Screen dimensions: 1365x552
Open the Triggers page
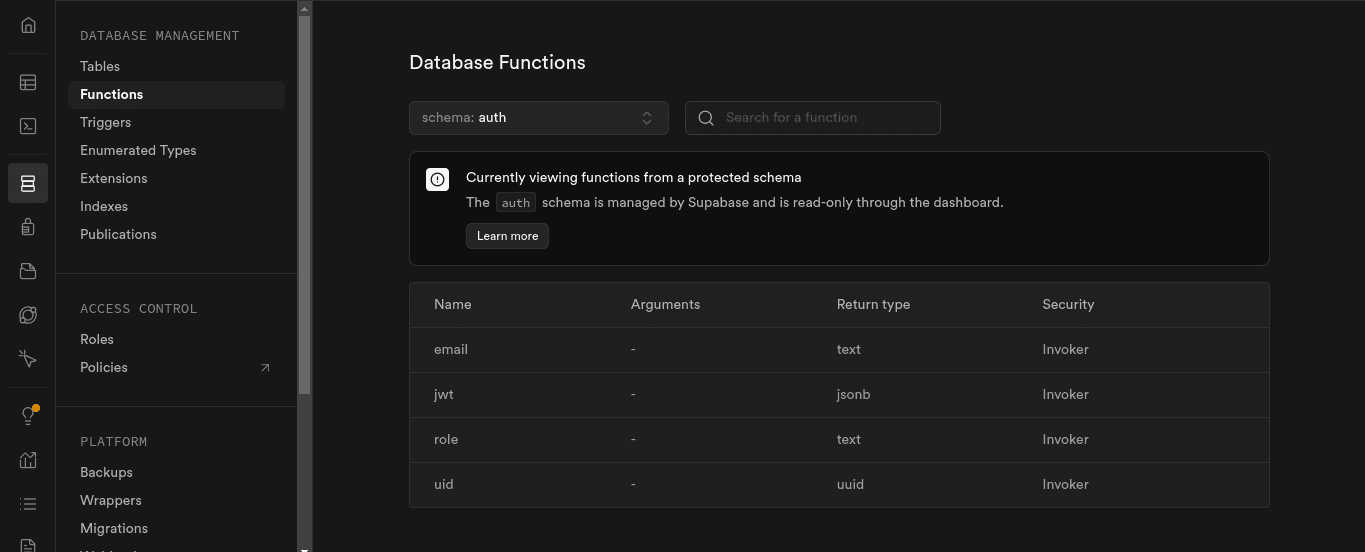tap(105, 122)
